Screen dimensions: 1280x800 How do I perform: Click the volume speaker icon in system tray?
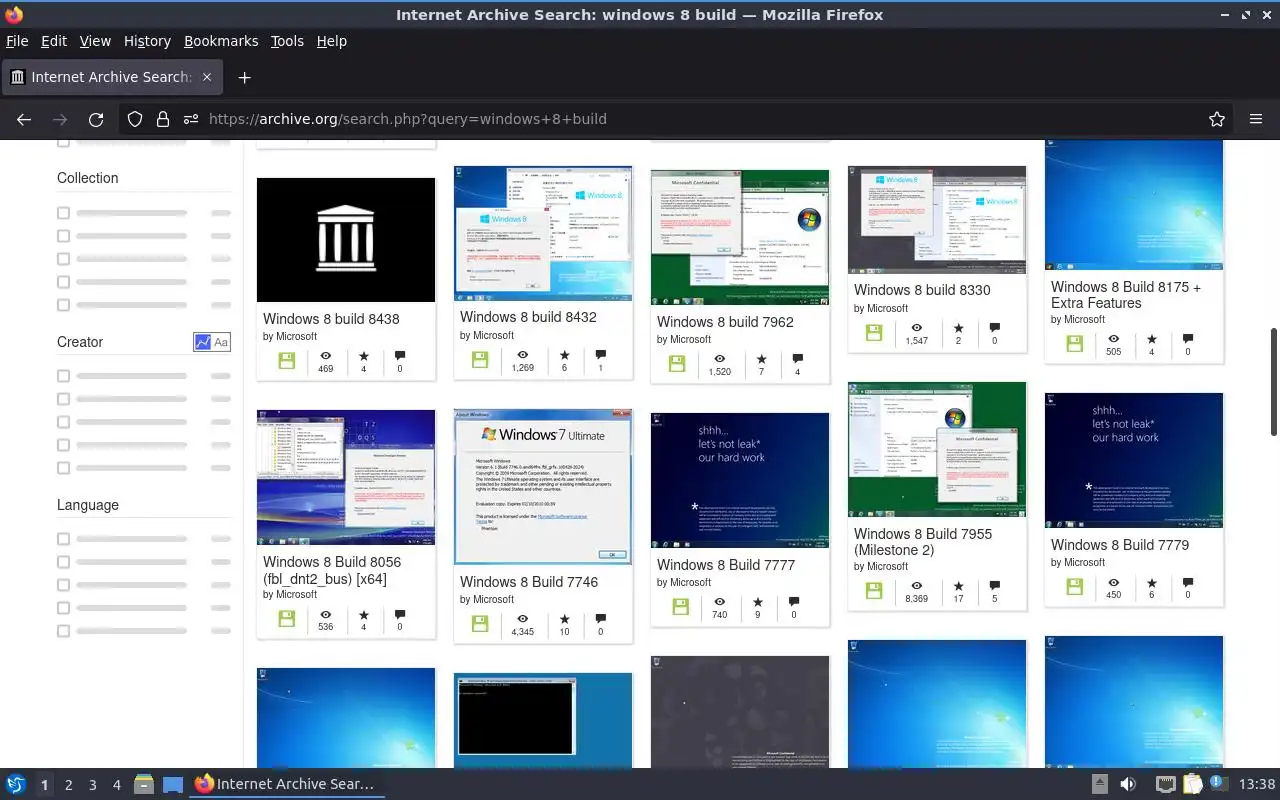click(x=1127, y=784)
